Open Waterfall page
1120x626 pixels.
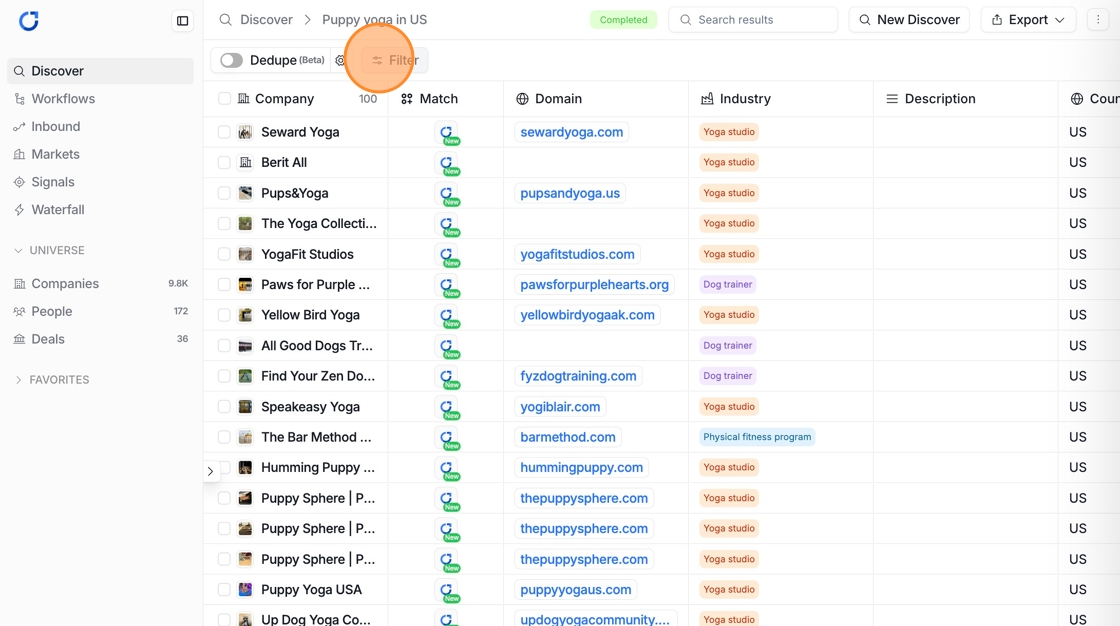coord(100,210)
